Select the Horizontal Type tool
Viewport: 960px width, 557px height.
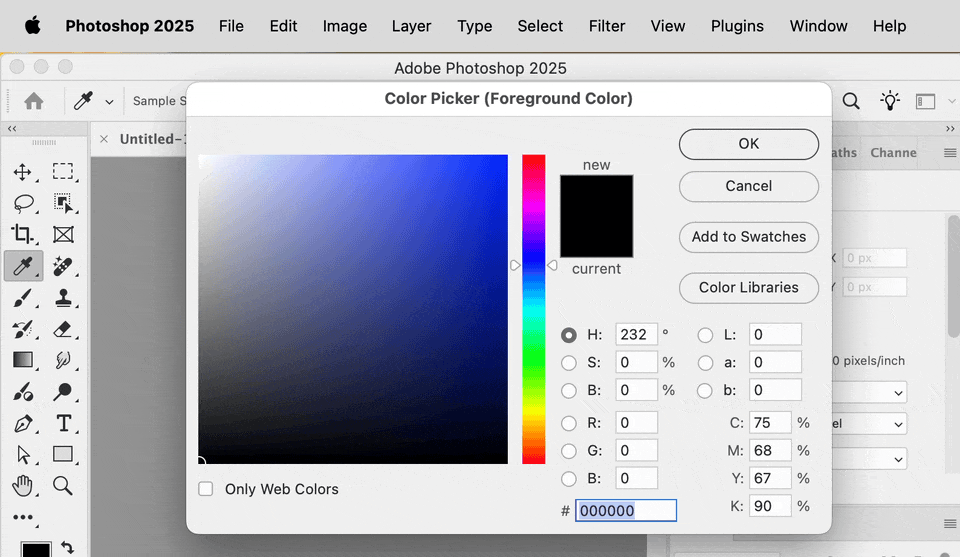coord(63,423)
